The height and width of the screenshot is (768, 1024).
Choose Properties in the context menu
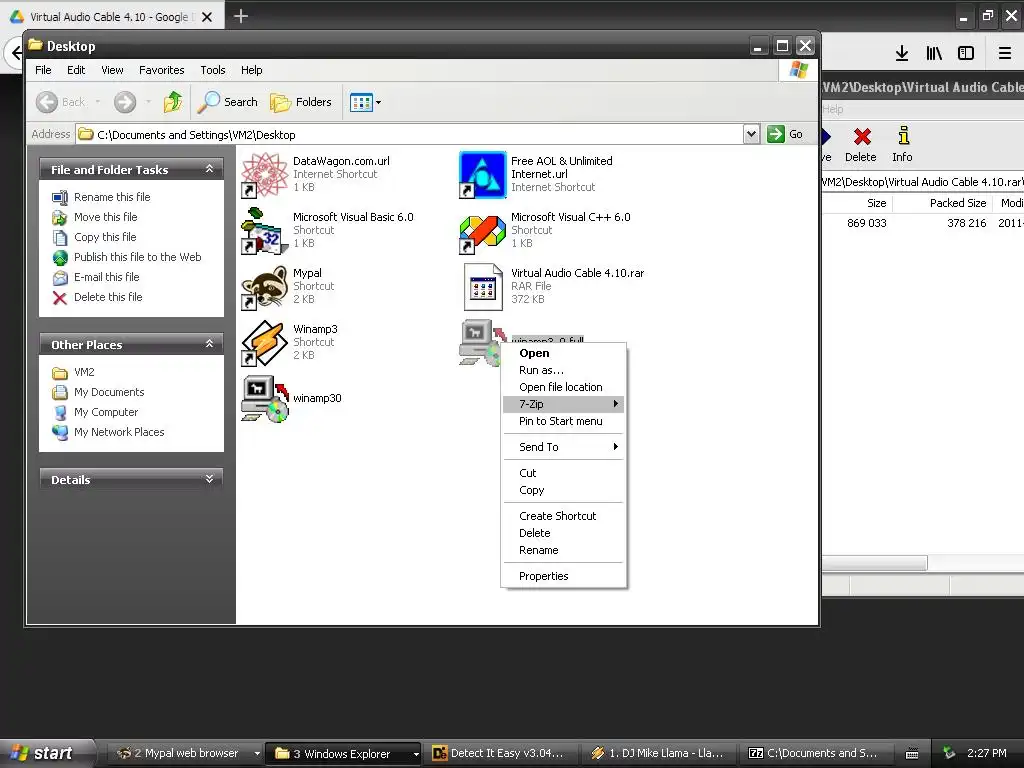(x=562, y=576)
